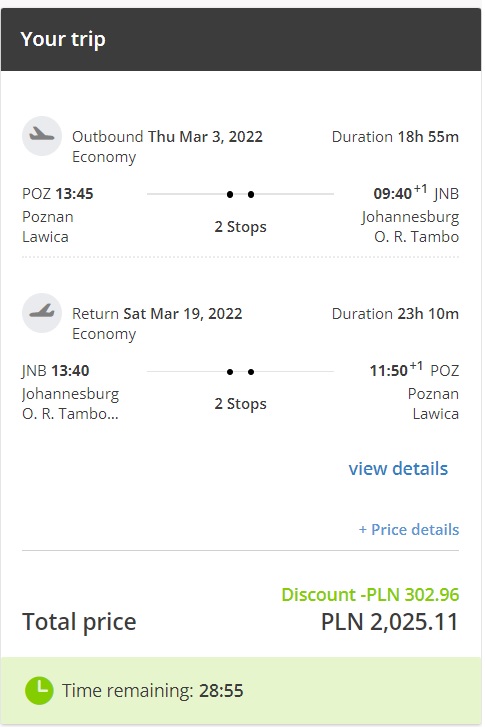Open the view details link
This screenshot has width=485, height=728.
(398, 468)
